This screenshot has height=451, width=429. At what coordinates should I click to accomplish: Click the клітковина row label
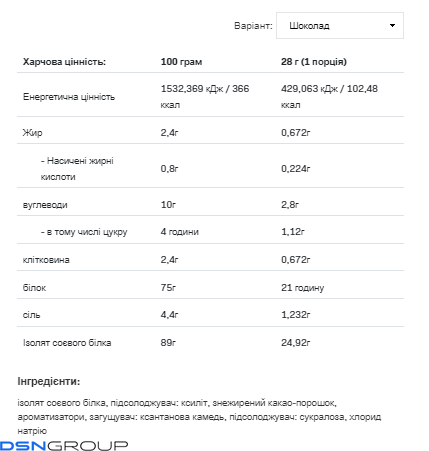click(x=46, y=260)
